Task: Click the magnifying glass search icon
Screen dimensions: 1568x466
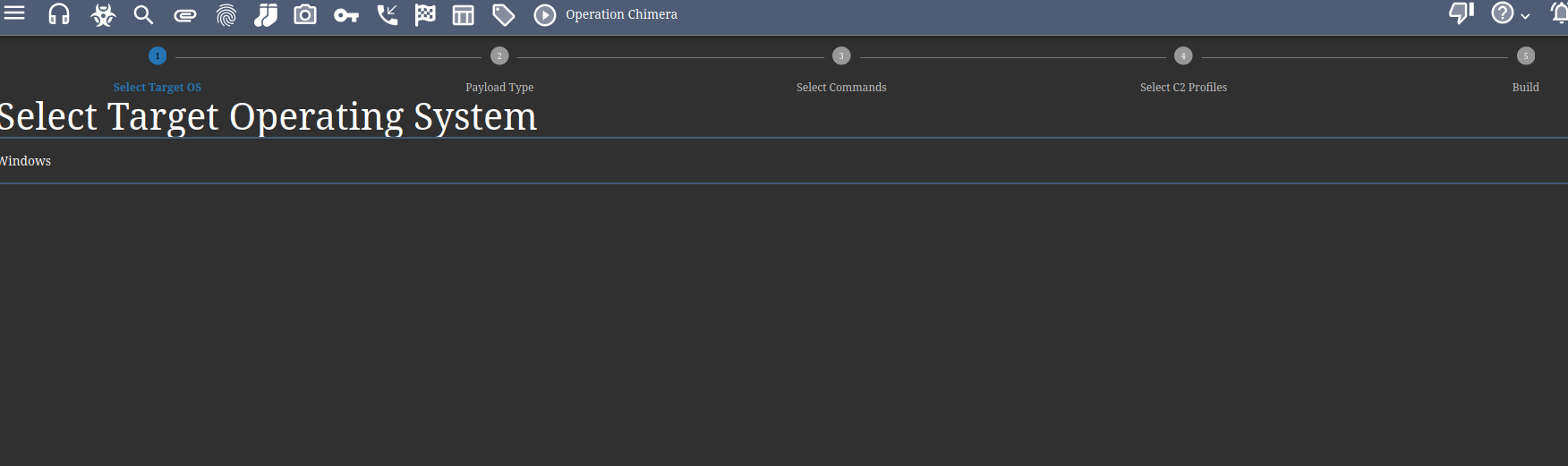Action: (x=143, y=14)
